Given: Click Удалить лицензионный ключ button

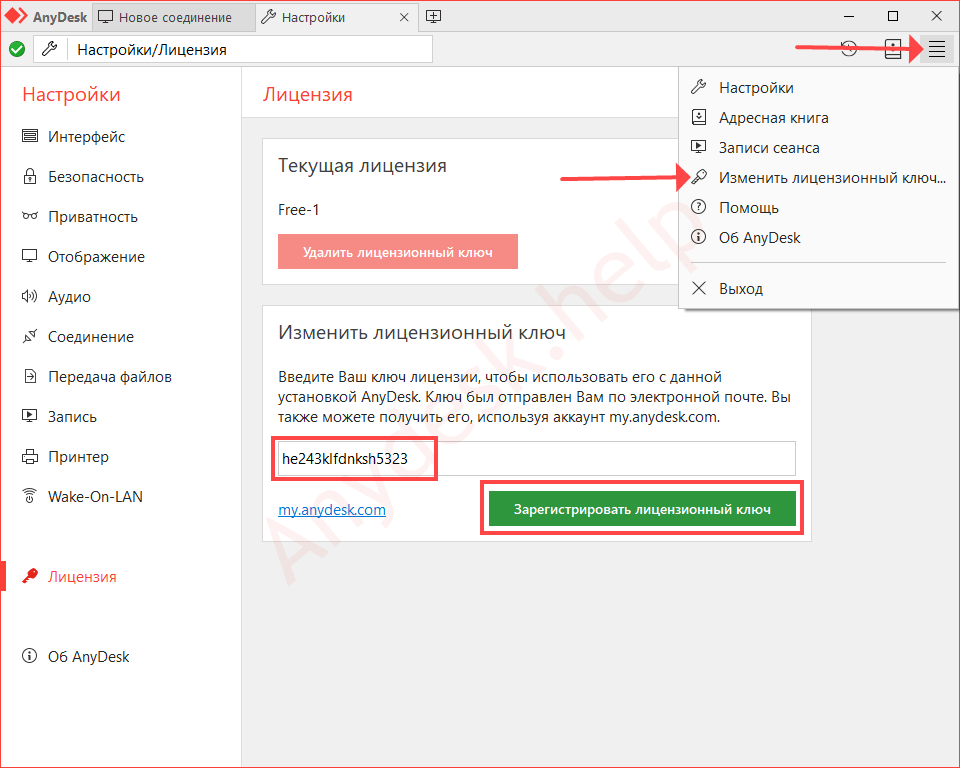Looking at the screenshot, I should 397,252.
